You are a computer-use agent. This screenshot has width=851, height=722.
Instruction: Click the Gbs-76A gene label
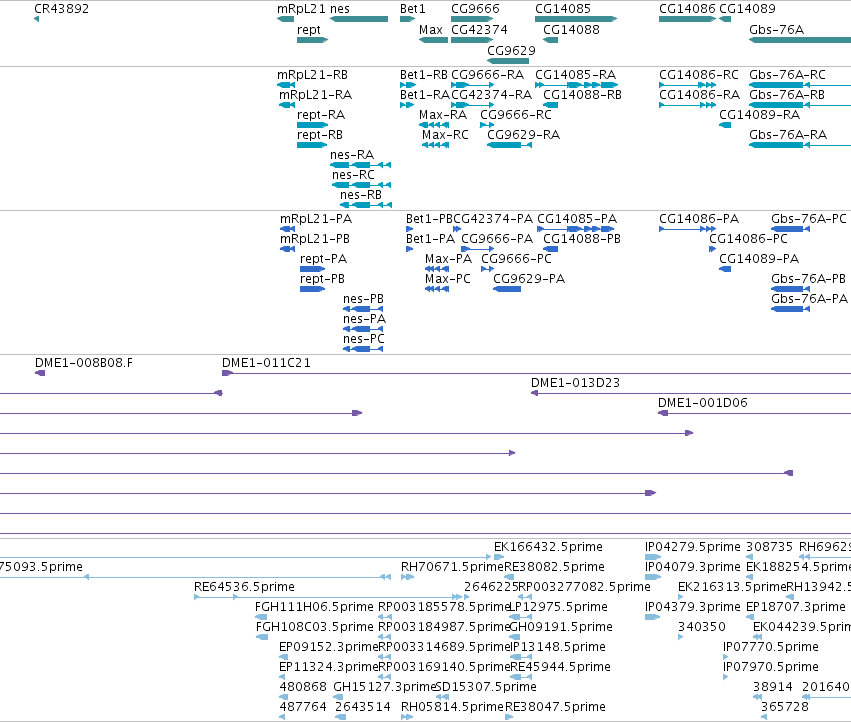pyautogui.click(x=776, y=30)
